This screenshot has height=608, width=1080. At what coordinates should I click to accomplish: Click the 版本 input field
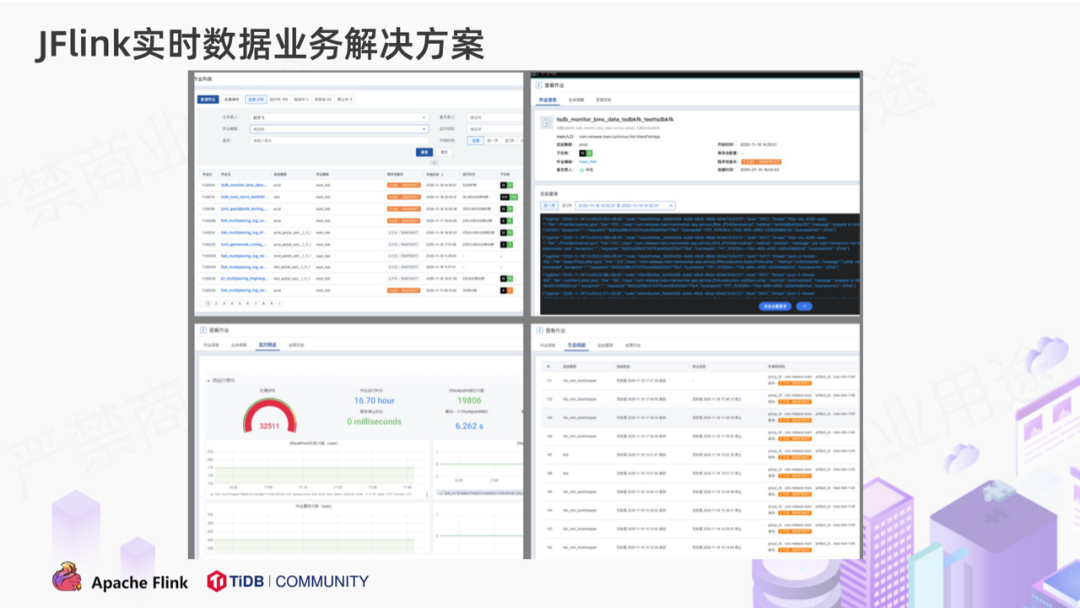(338, 140)
